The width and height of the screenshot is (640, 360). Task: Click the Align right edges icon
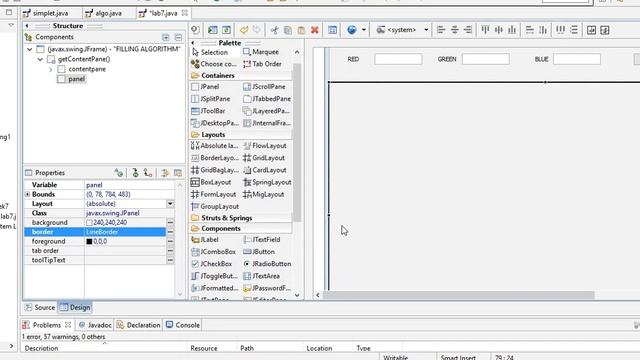point(468,30)
